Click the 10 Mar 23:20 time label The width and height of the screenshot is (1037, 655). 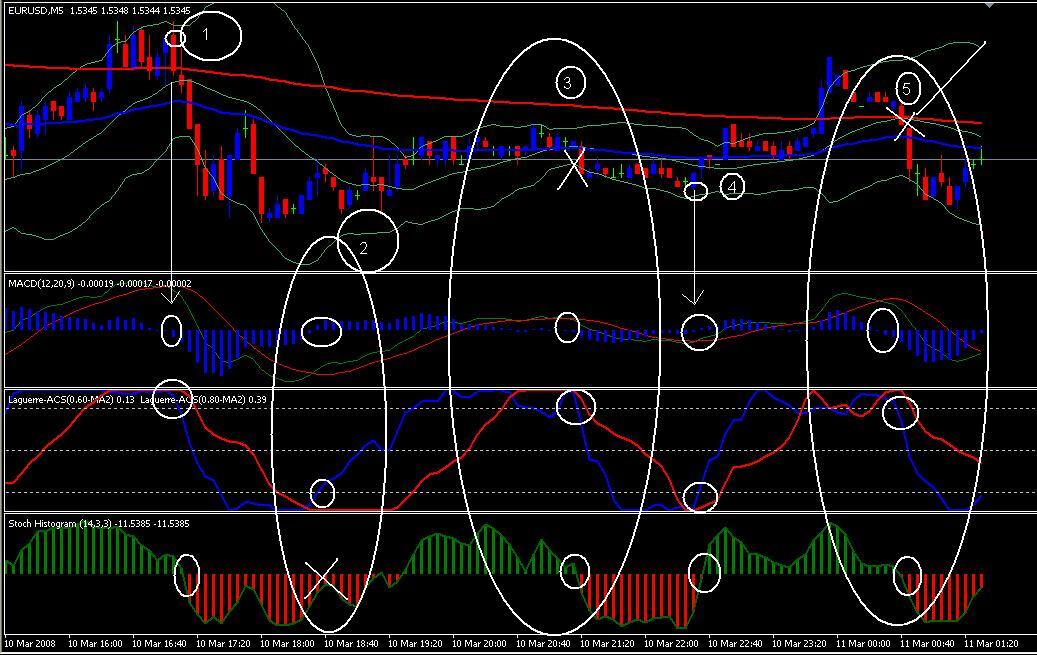point(799,643)
